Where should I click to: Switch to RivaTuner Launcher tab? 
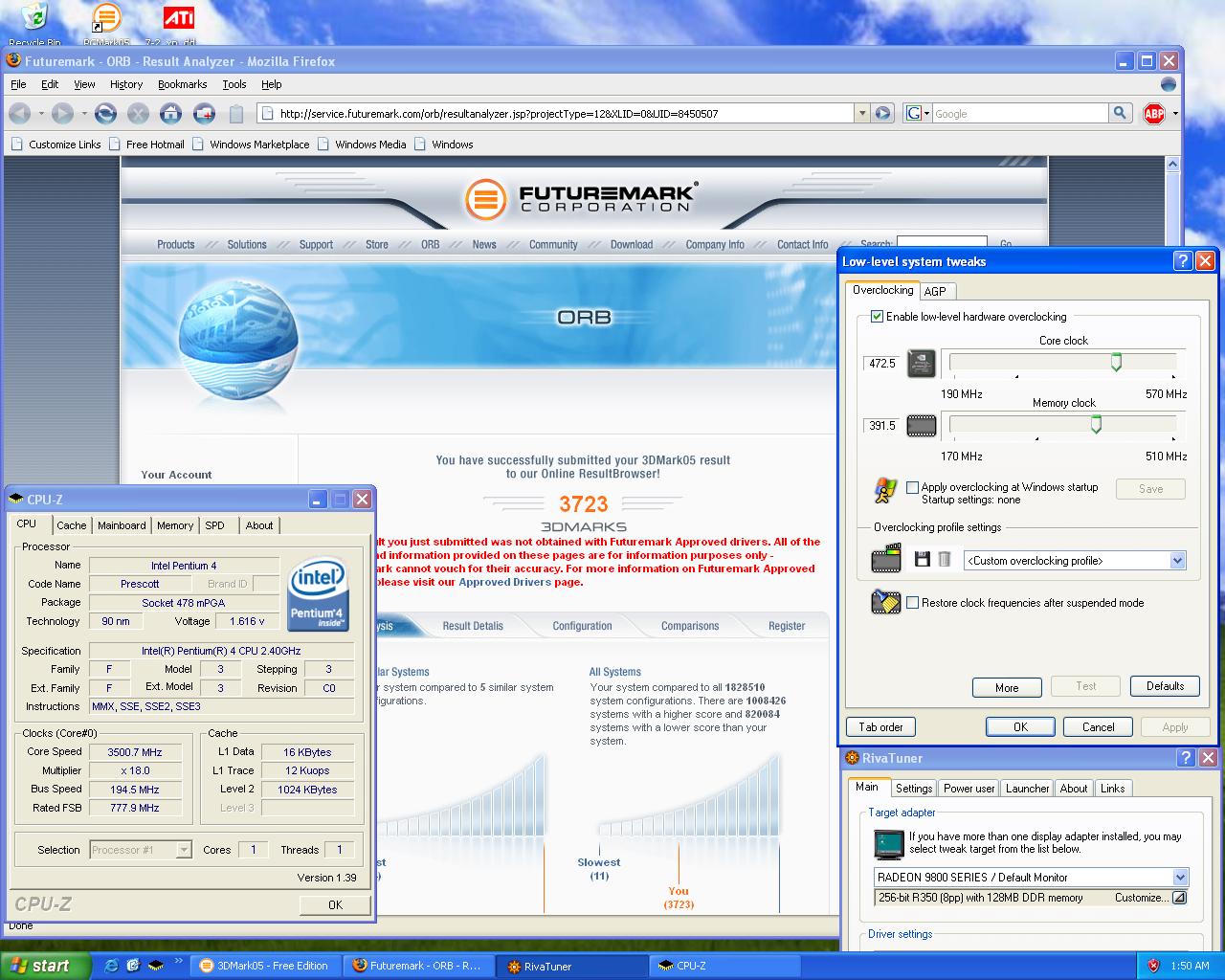[x=1027, y=789]
